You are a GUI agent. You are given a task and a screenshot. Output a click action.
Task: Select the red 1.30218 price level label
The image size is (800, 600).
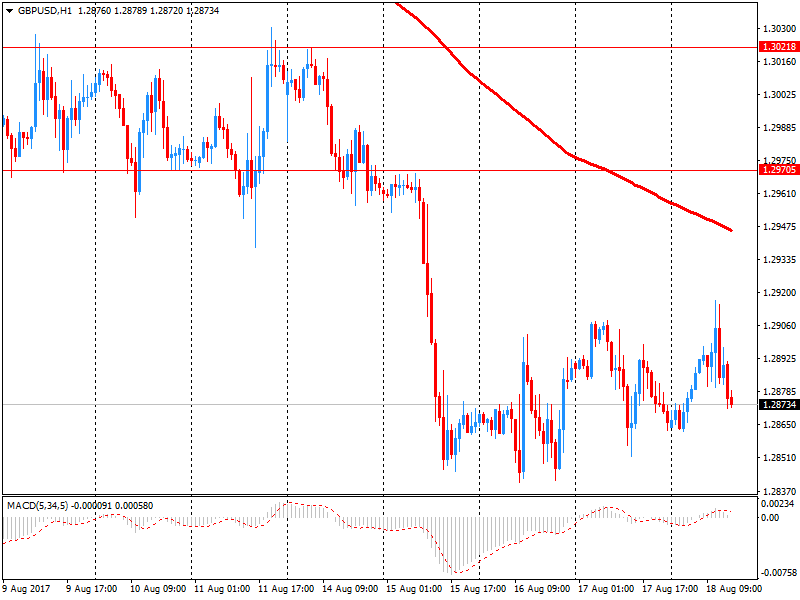coord(779,47)
